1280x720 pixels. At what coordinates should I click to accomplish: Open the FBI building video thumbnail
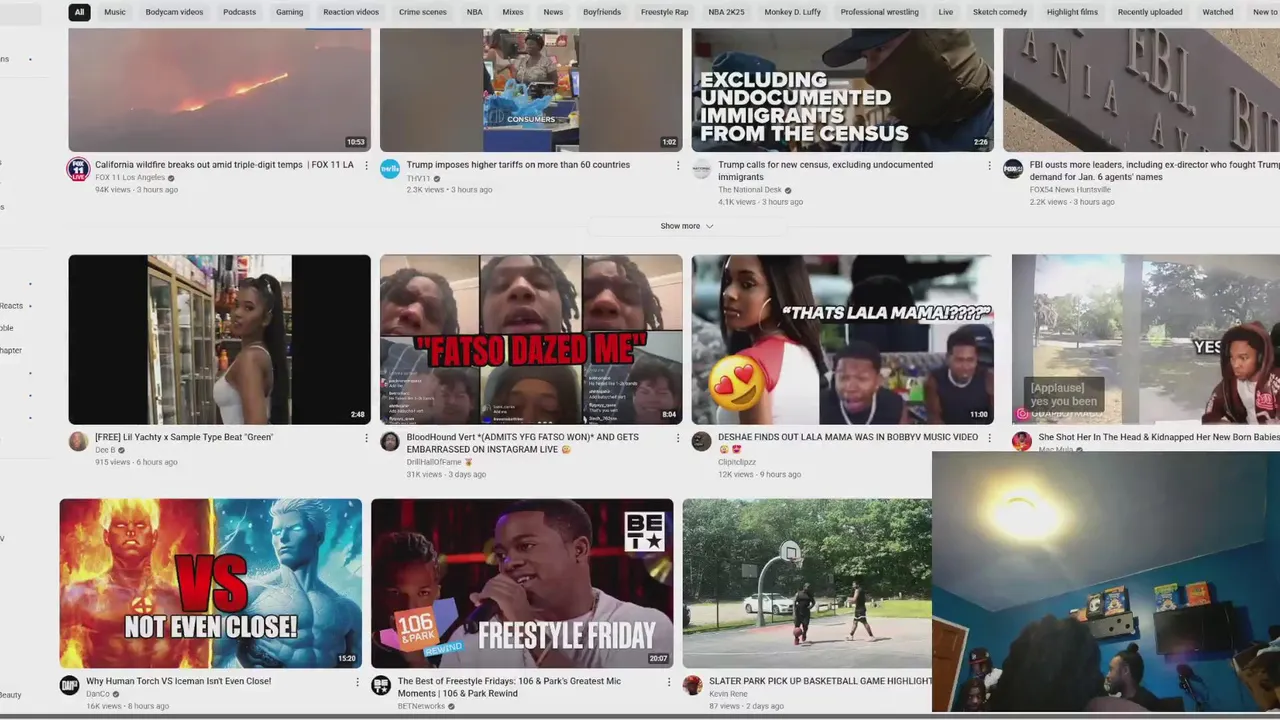tap(1141, 90)
